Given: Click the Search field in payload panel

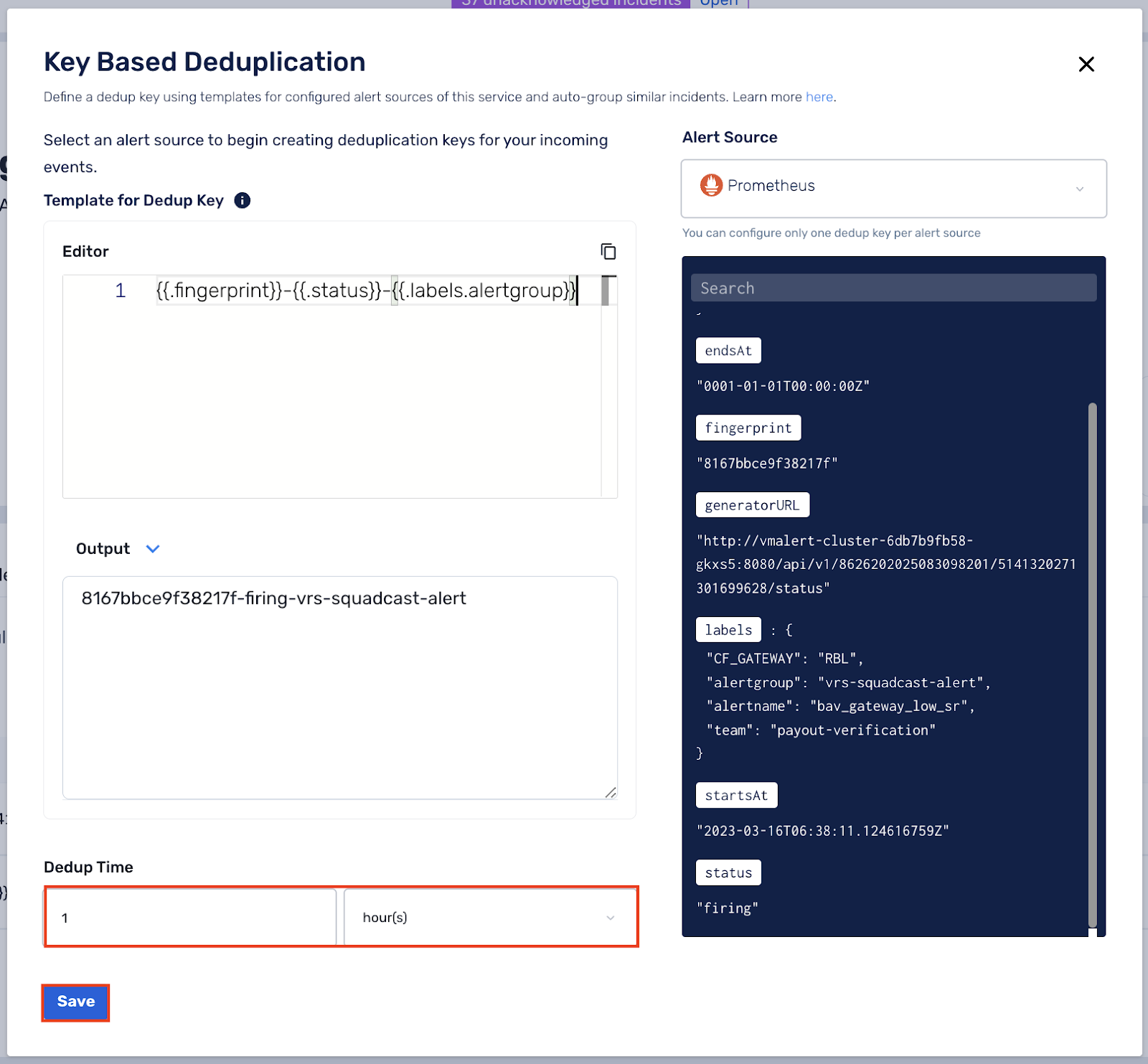Looking at the screenshot, I should 893,287.
